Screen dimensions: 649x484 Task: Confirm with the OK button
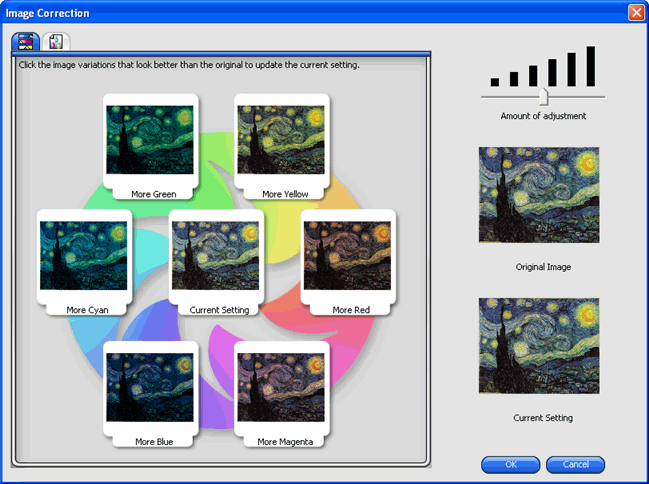[510, 465]
